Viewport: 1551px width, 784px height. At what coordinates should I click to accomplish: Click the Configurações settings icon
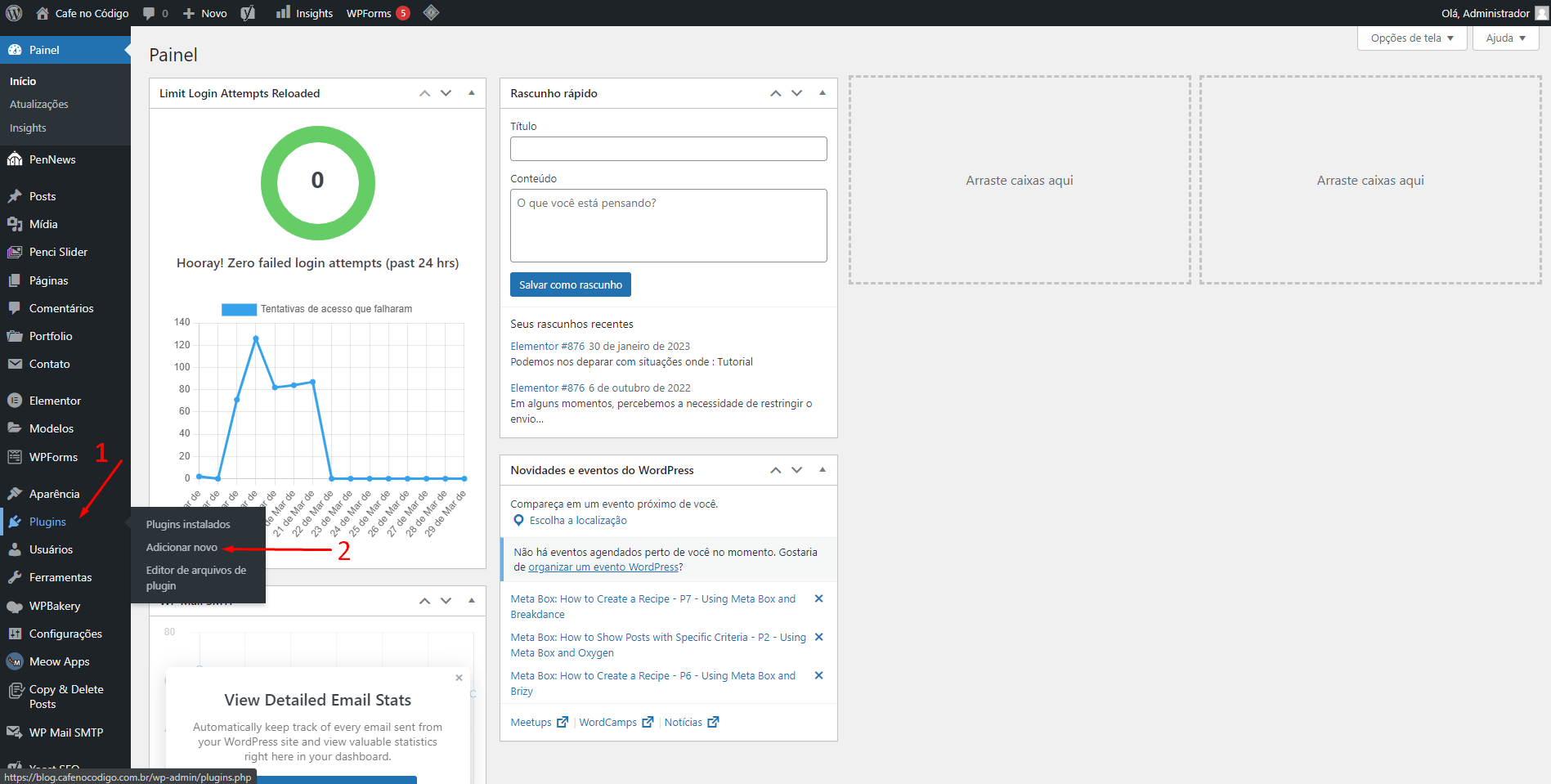(x=15, y=634)
